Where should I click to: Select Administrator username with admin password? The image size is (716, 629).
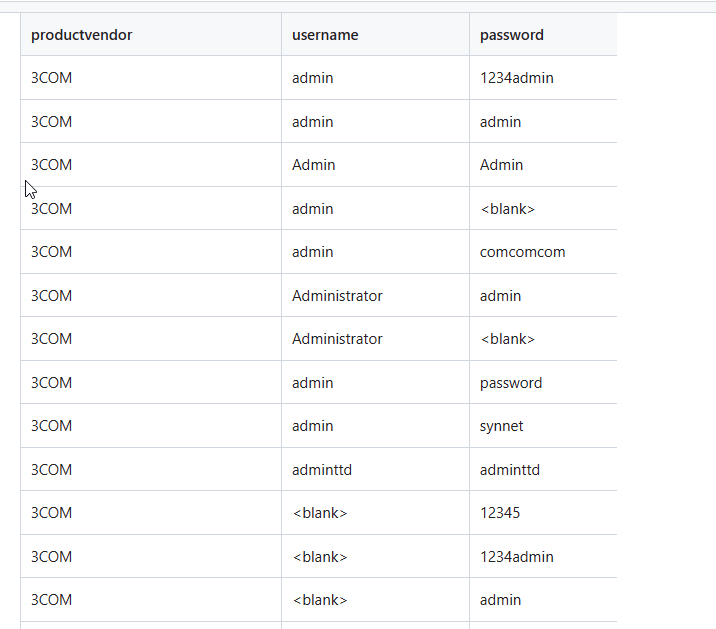(337, 296)
